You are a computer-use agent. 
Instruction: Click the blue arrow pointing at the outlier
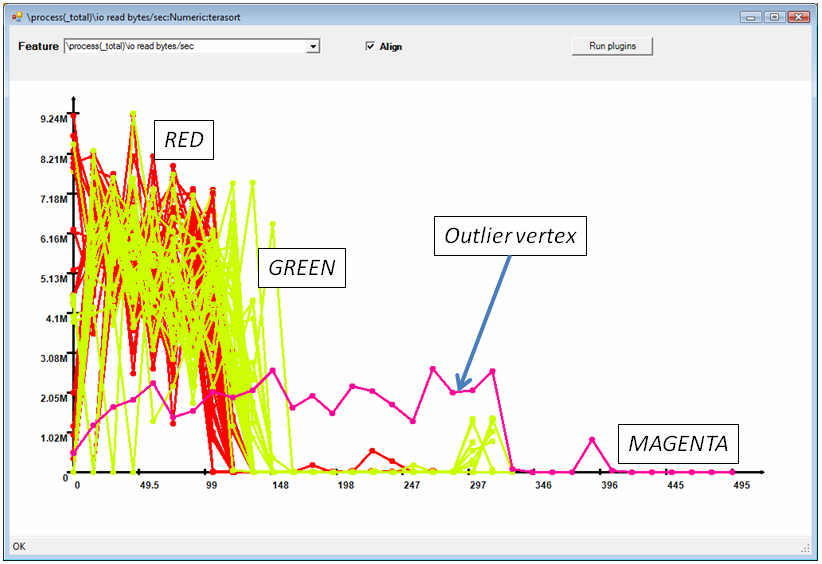coord(482,323)
